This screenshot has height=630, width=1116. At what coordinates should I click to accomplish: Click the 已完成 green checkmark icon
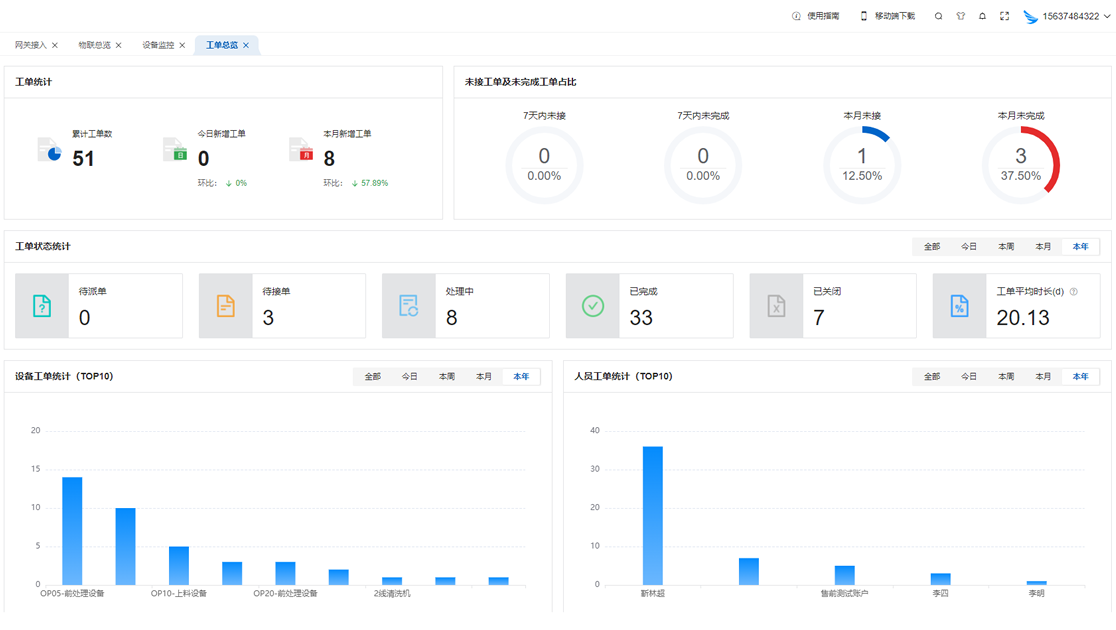(592, 306)
